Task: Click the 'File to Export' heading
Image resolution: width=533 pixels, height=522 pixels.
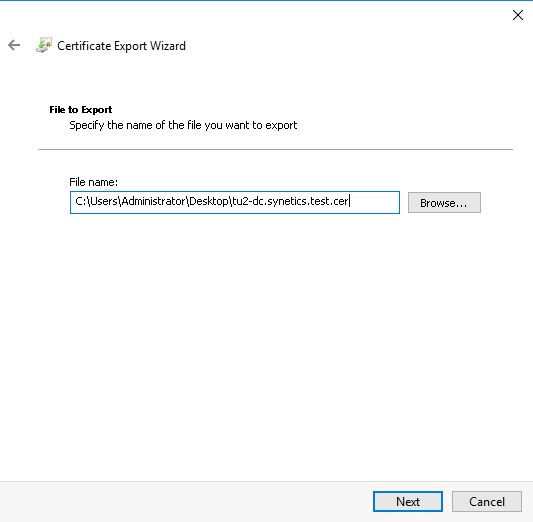Action: (81, 110)
